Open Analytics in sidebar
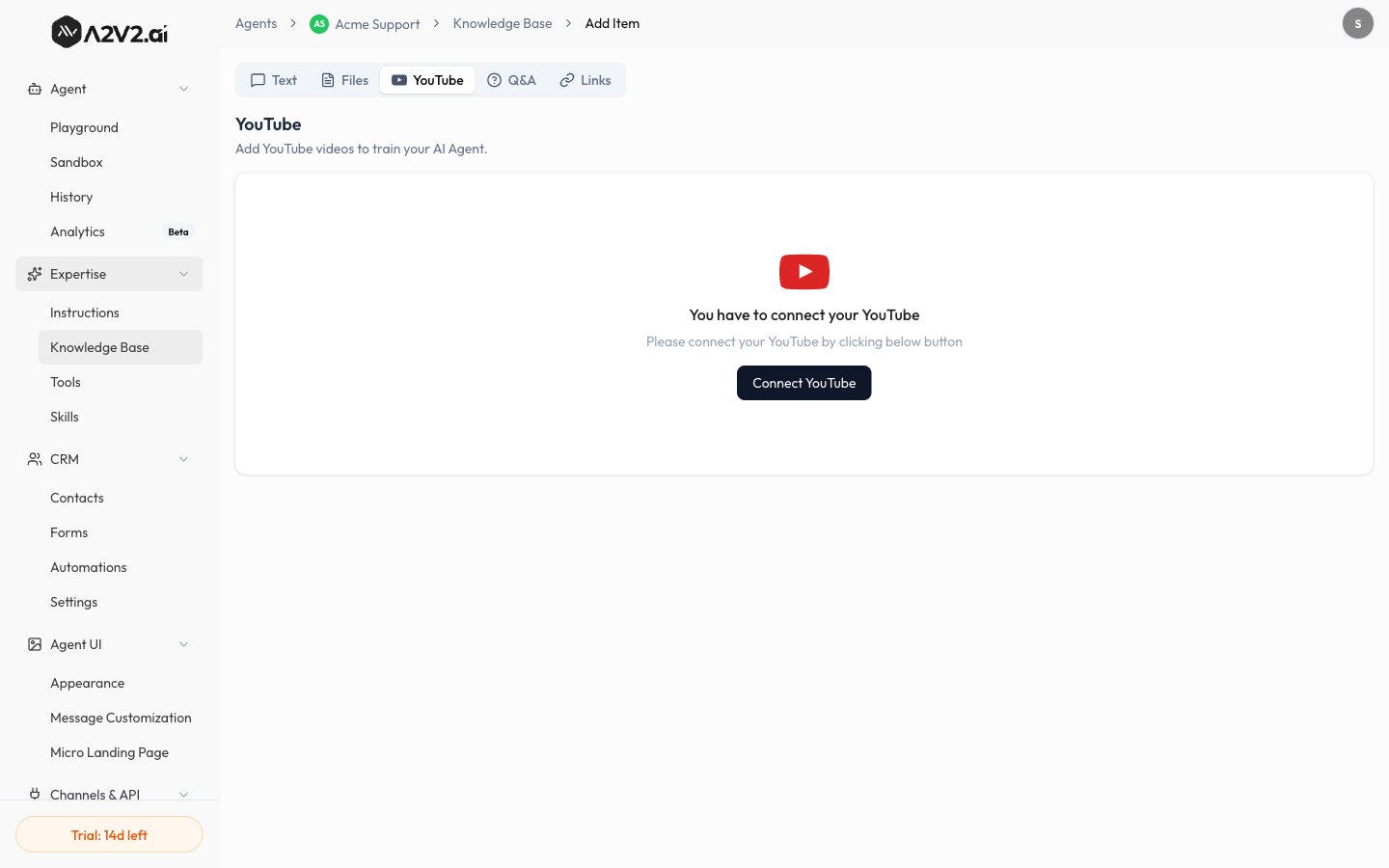 point(121,231)
